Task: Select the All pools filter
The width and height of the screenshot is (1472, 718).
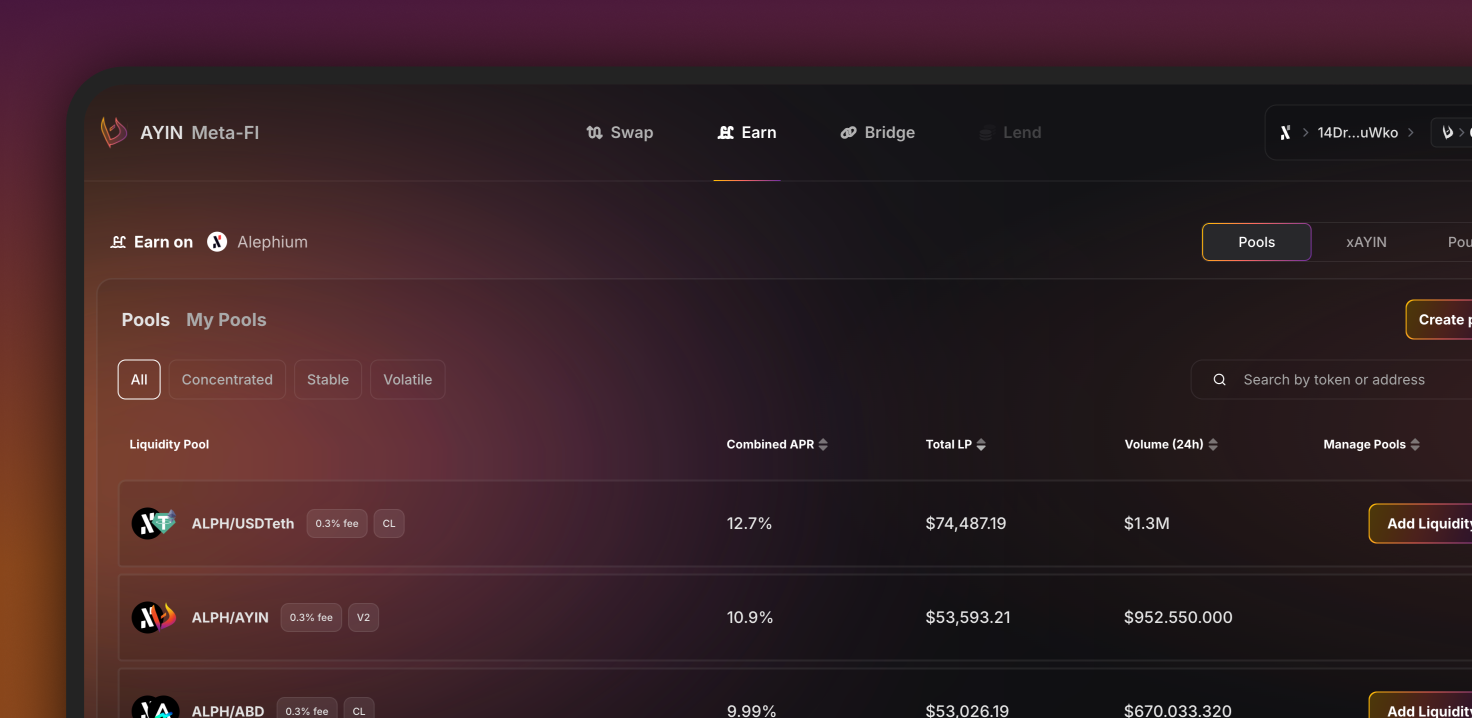Action: (x=139, y=380)
